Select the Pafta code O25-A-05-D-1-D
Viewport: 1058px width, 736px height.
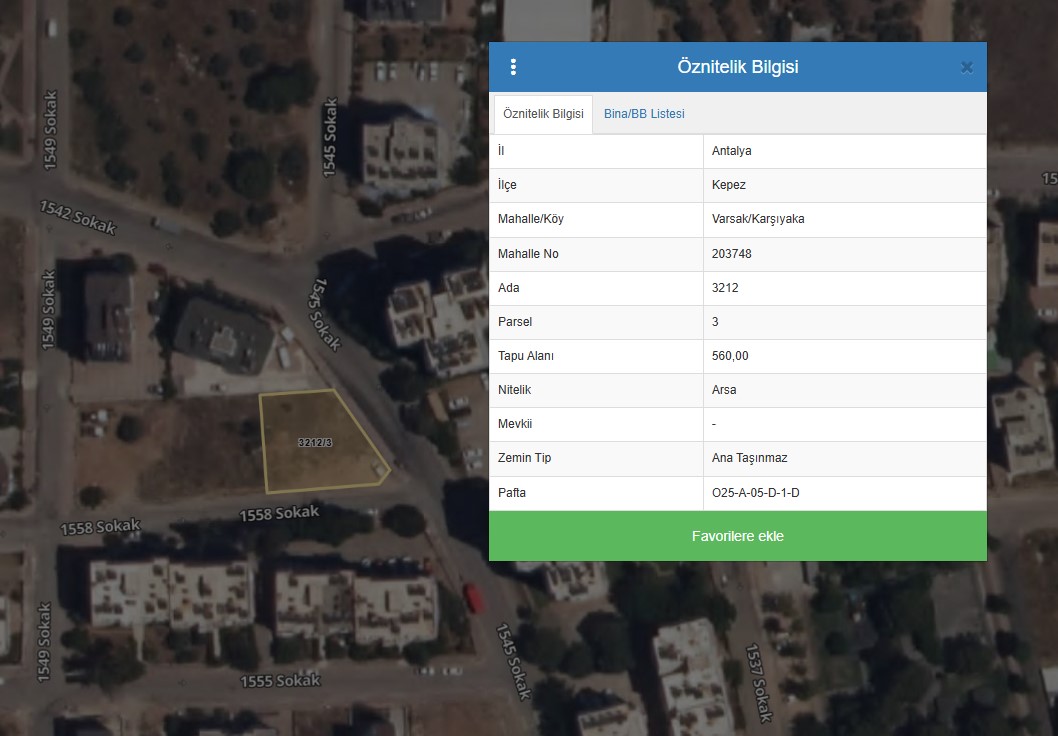coord(756,493)
